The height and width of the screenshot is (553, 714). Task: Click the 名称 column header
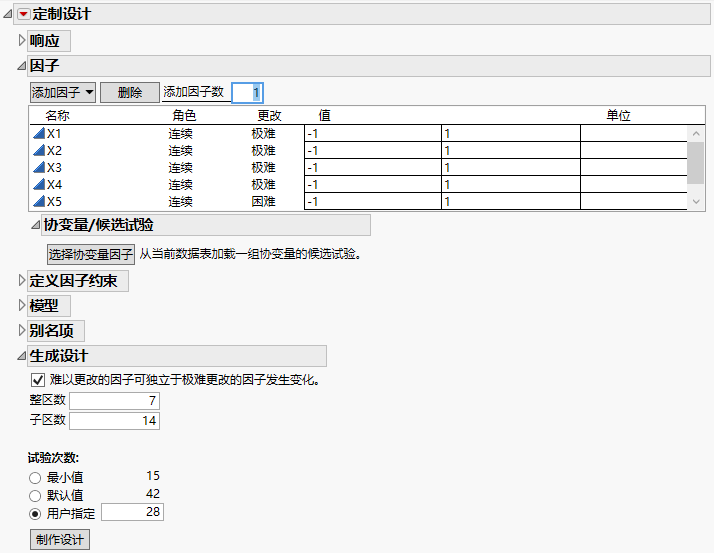pos(57,116)
